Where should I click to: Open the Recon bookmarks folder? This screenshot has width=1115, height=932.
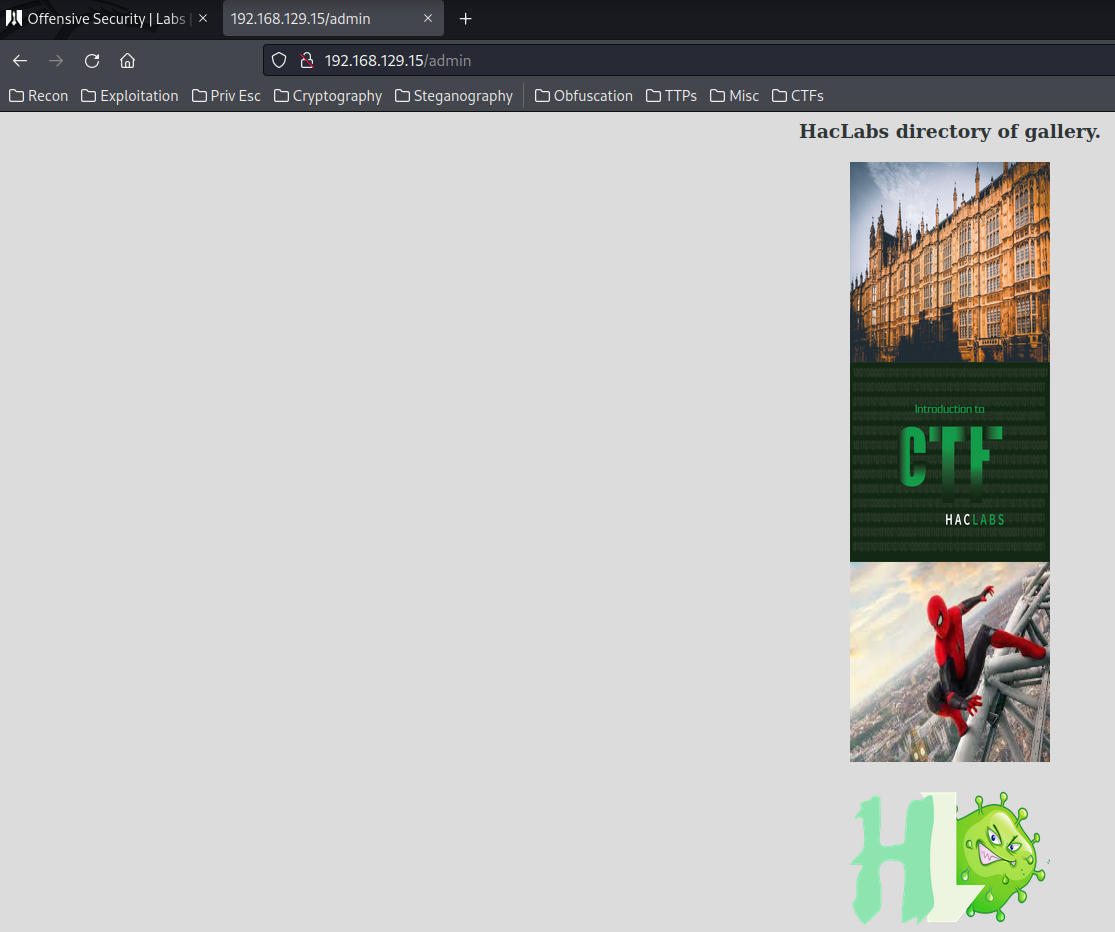[x=39, y=96]
